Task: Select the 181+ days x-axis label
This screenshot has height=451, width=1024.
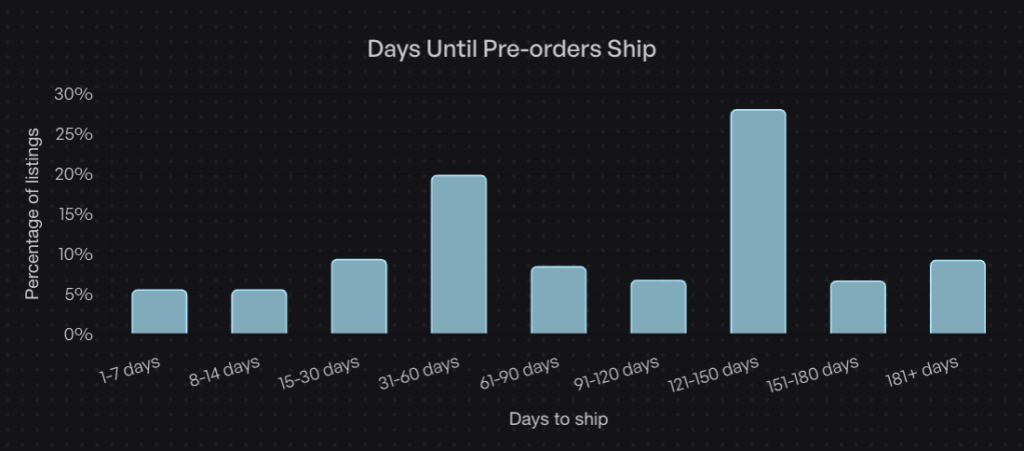Action: (x=922, y=372)
